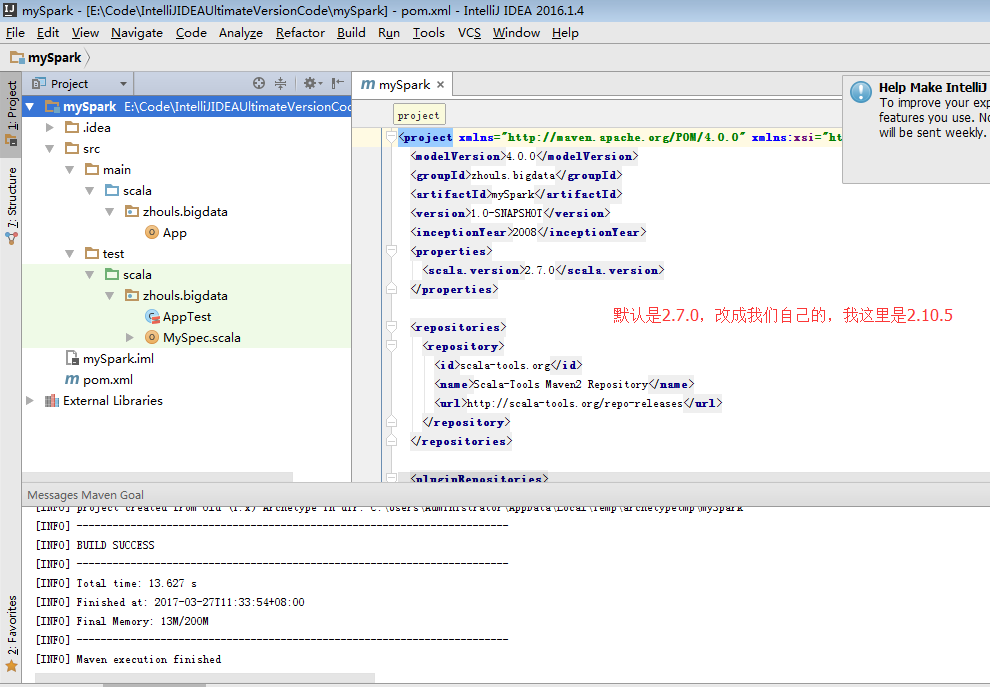Click the AppTest class icon
990x687 pixels.
pos(152,317)
